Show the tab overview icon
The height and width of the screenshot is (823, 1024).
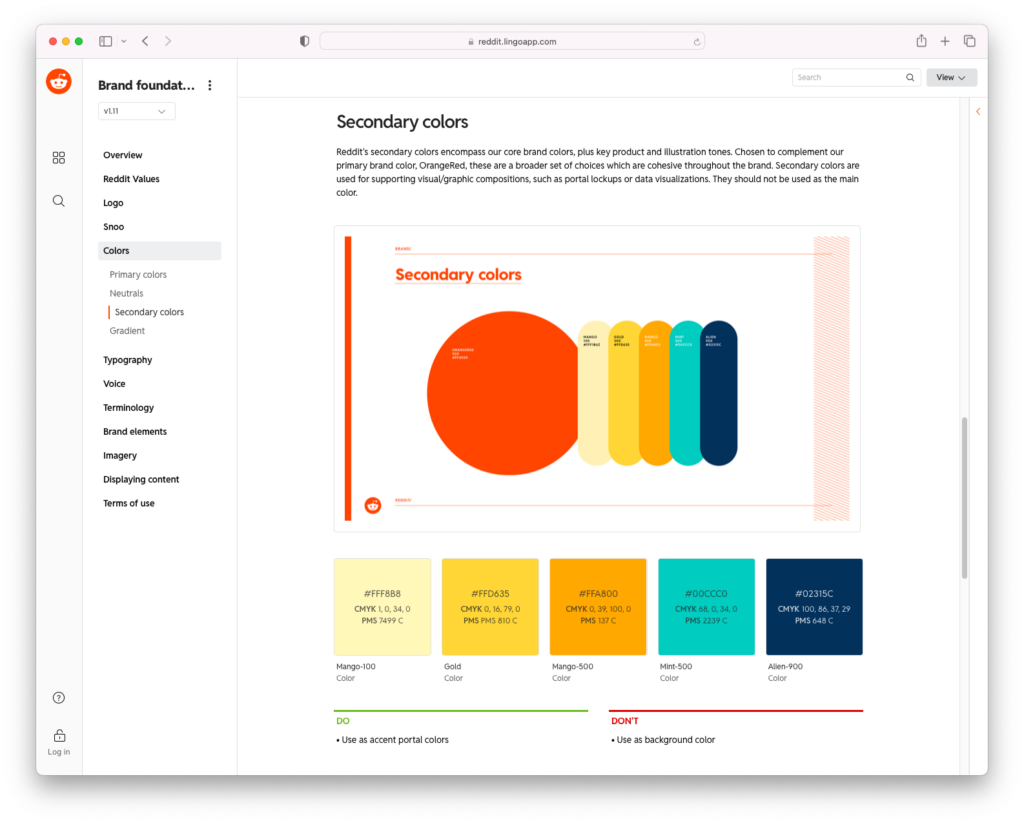(x=970, y=41)
